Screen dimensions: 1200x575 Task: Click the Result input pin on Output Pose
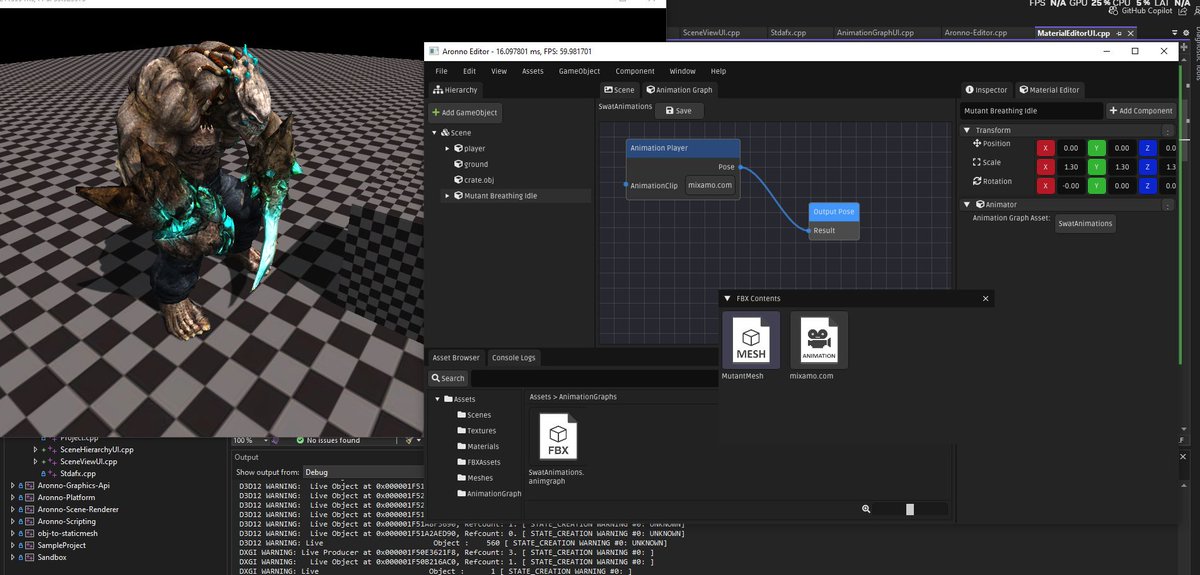809,231
